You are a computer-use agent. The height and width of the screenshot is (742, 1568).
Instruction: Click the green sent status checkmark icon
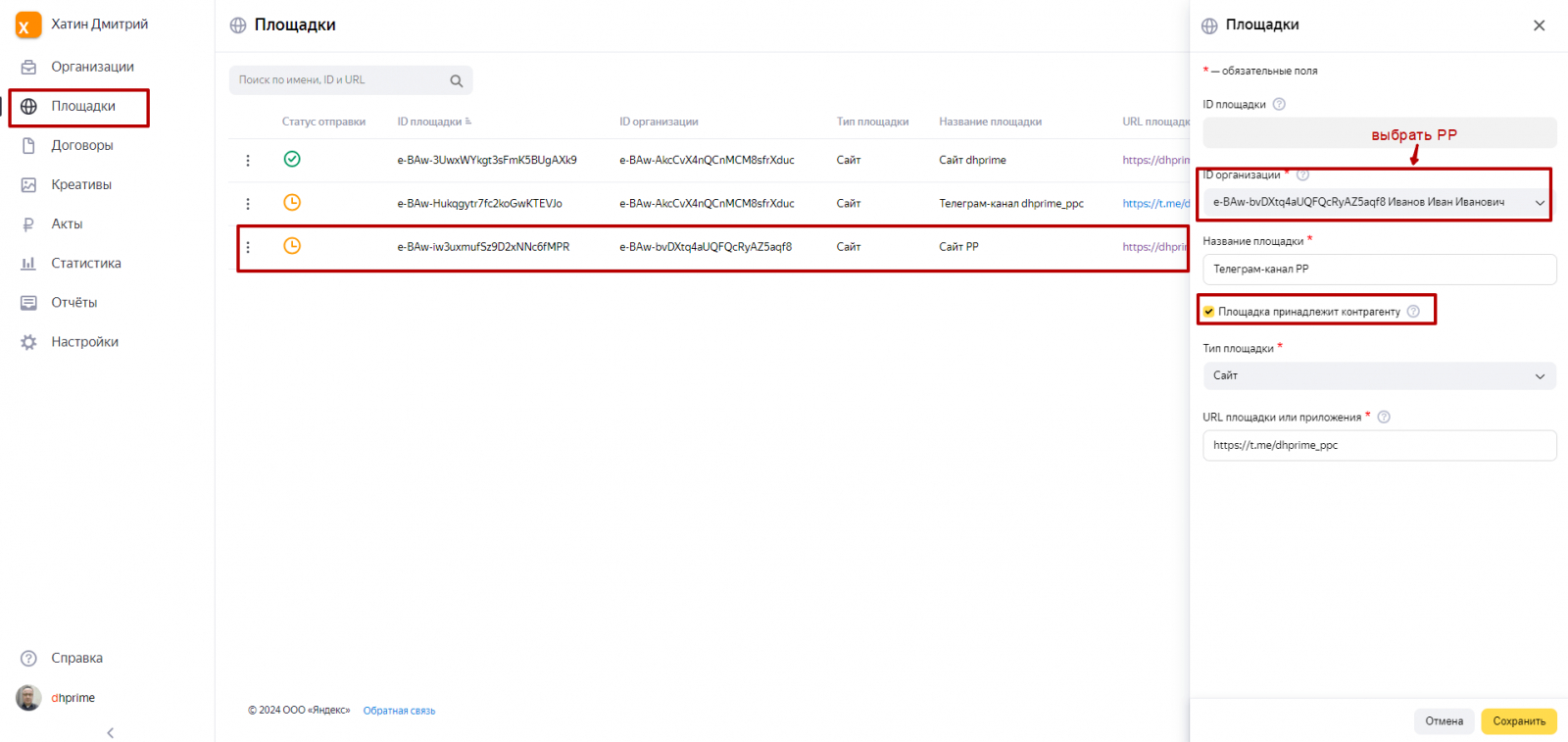pyautogui.click(x=292, y=160)
